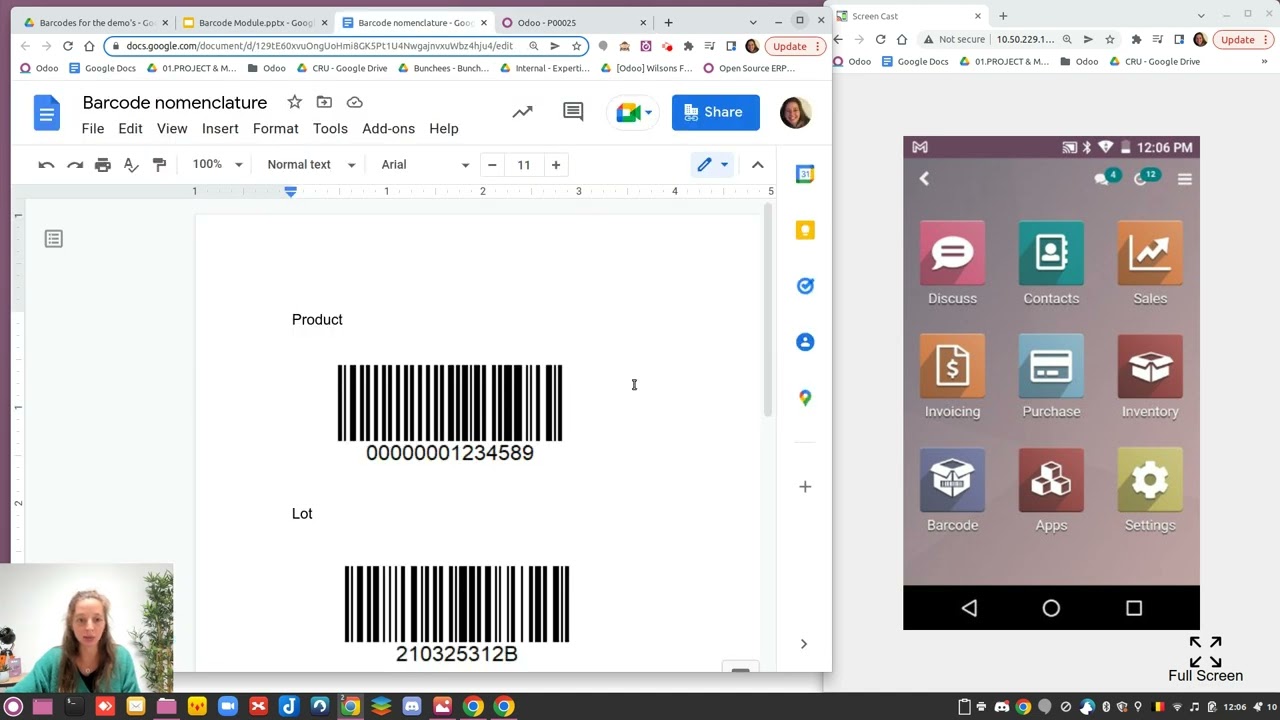Open the Invoicing app icon
This screenshot has width=1280, height=720.
[952, 367]
